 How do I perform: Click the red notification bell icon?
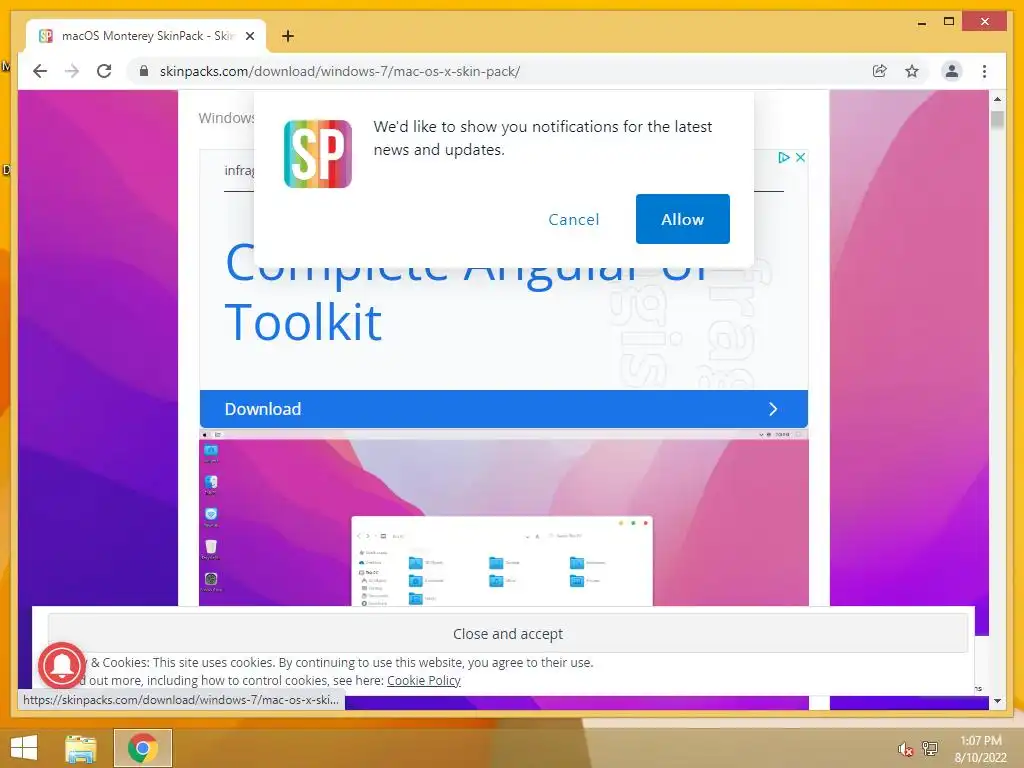click(62, 665)
